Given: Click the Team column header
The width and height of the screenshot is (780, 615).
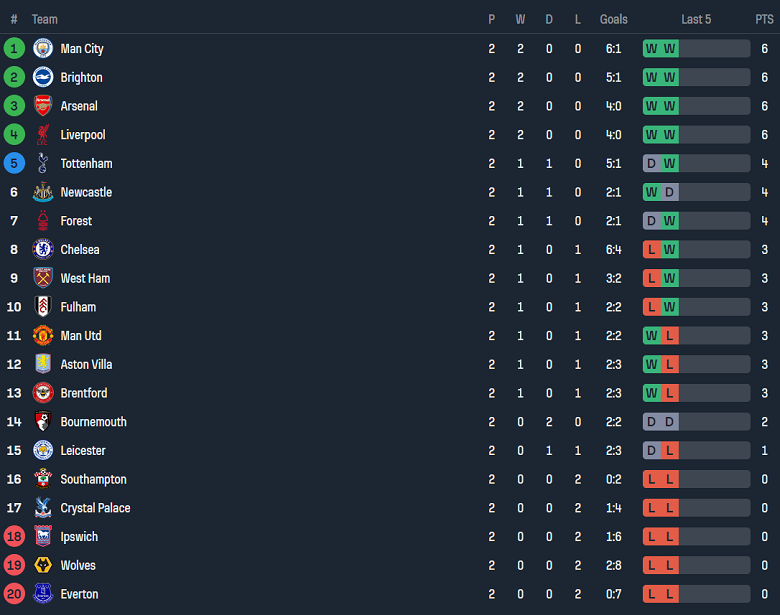Looking at the screenshot, I should tap(45, 19).
